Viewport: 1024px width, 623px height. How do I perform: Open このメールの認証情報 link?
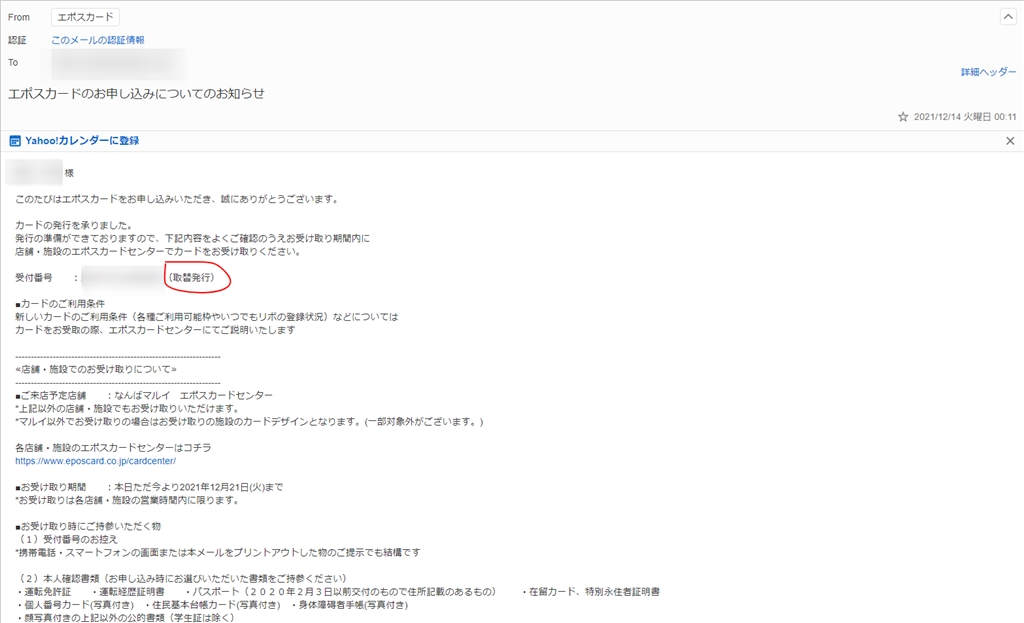98,40
